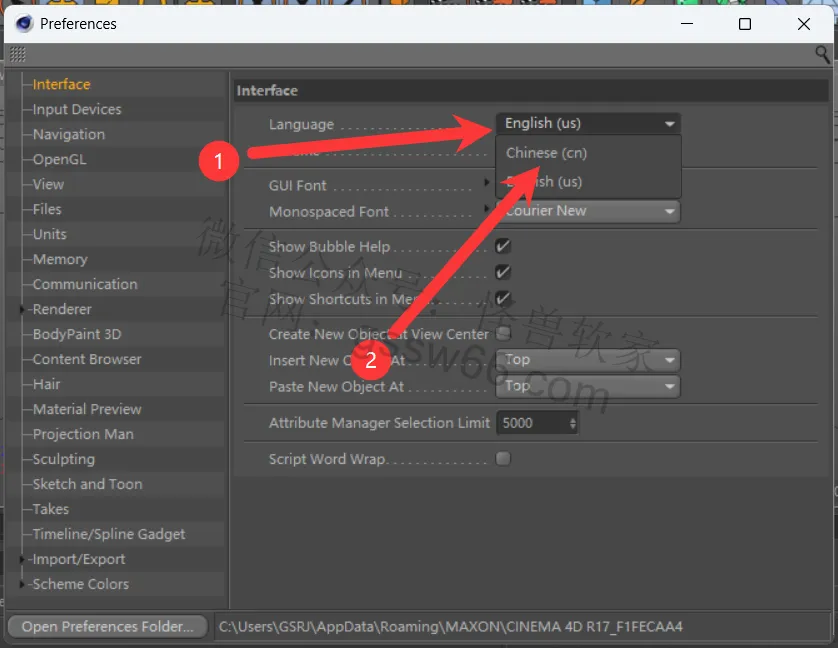
Task: Toggle Show Shortcuts in Menu checkbox
Action: pyautogui.click(x=503, y=298)
